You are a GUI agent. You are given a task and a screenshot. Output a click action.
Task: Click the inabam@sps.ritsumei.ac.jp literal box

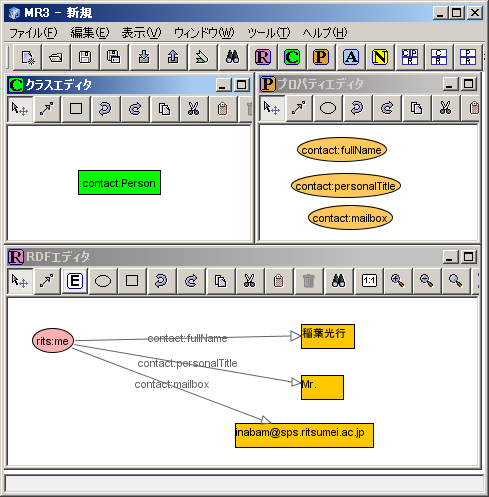tap(304, 435)
